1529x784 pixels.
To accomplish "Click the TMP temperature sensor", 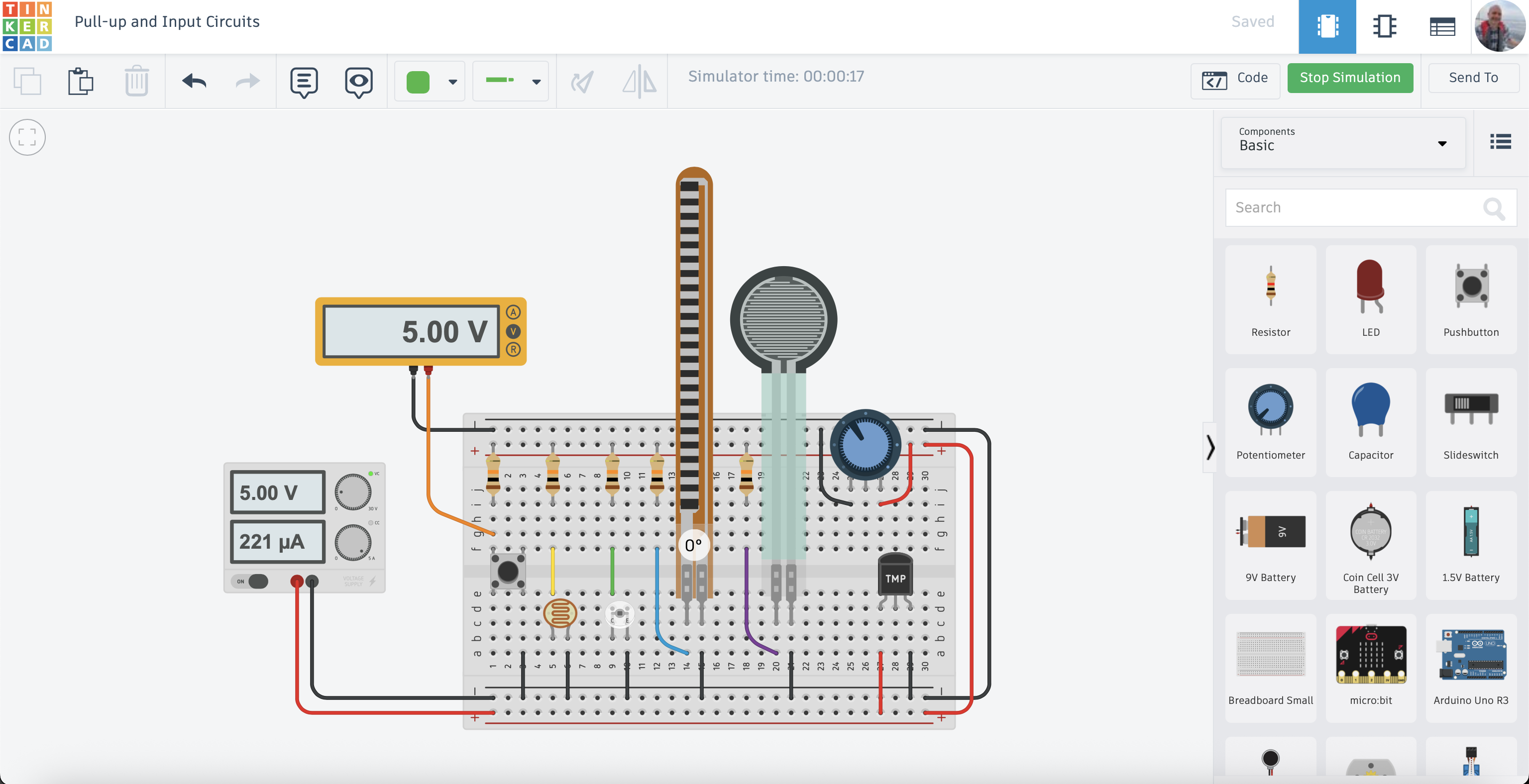I will [x=895, y=576].
